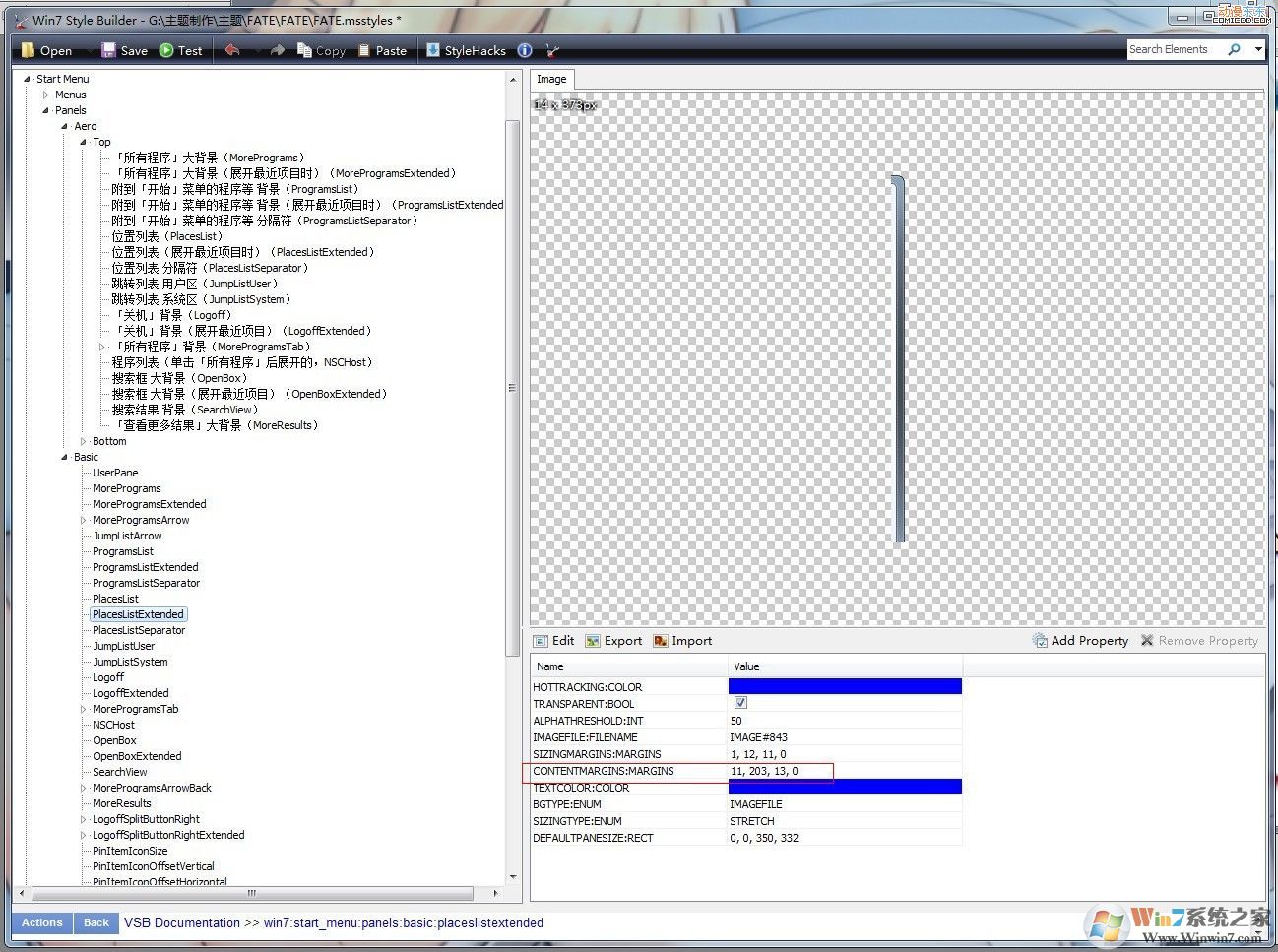Click the Actions button at bottom left

(x=40, y=922)
